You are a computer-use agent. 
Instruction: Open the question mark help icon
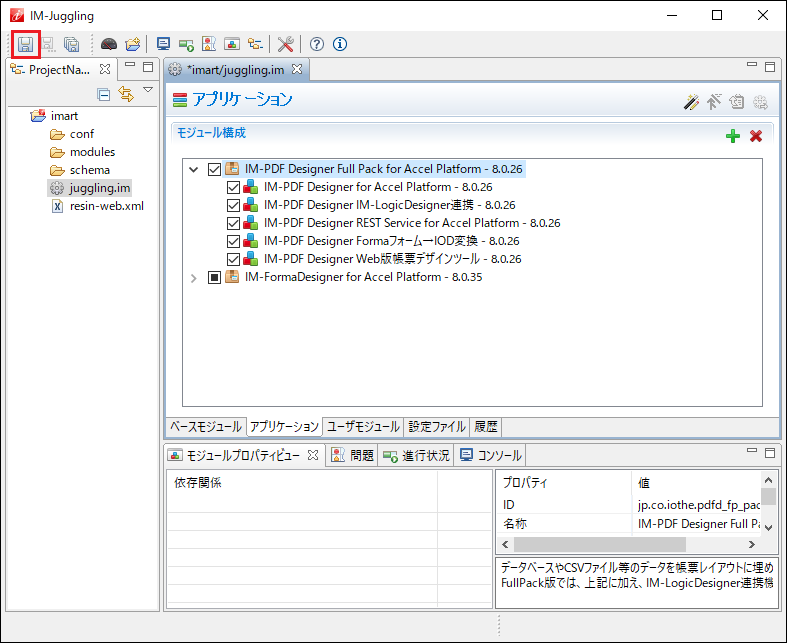[x=317, y=44]
